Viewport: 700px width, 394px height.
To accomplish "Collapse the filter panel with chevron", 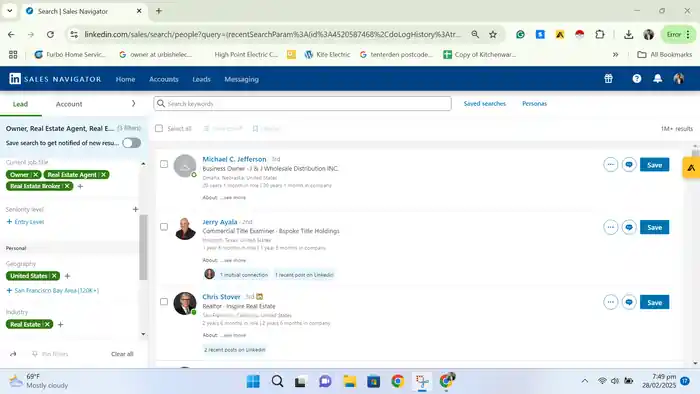I will 133,104.
